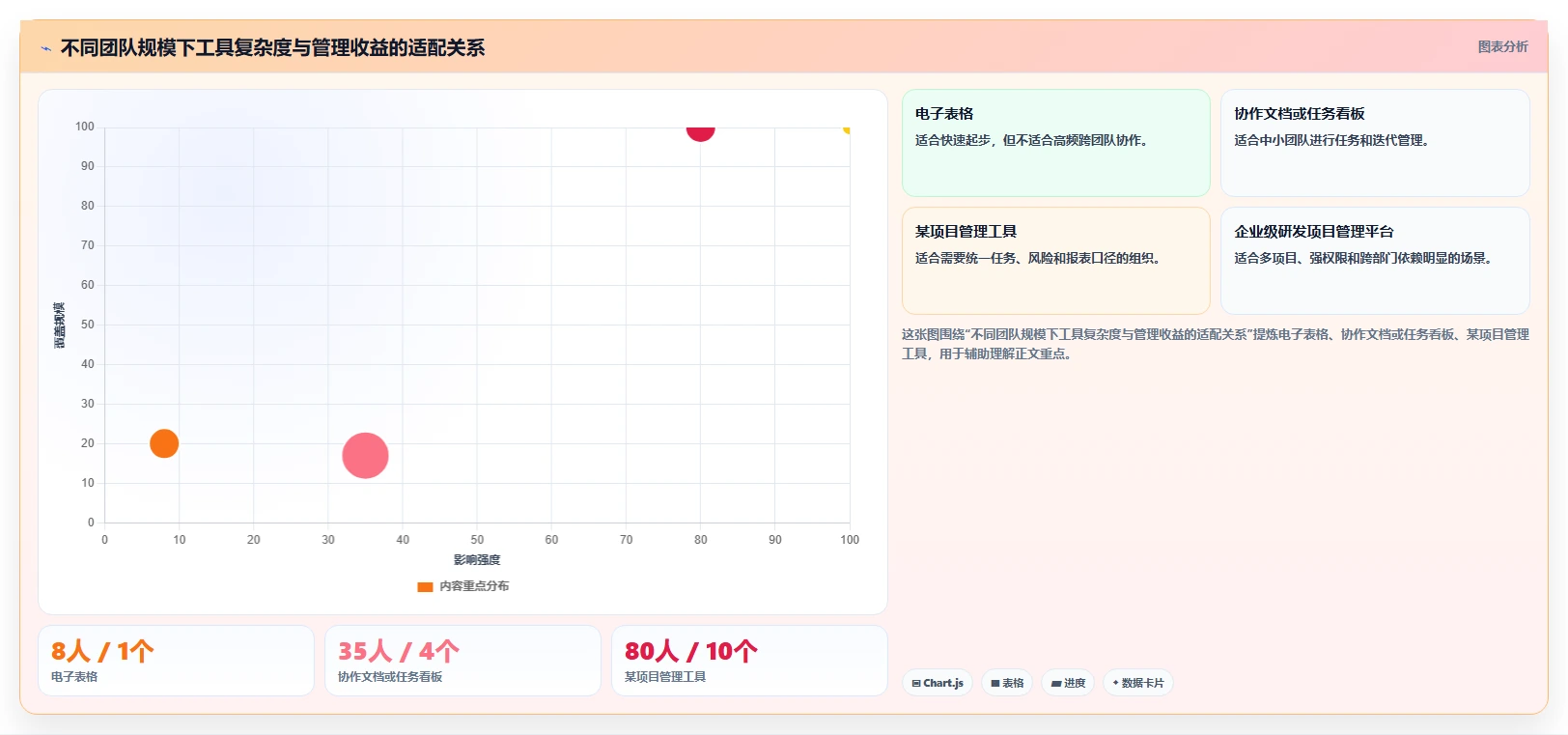Viewport: 1568px width, 735px height.
Task: Select the 企业级研发项目管理平台 card
Action: tap(1375, 261)
